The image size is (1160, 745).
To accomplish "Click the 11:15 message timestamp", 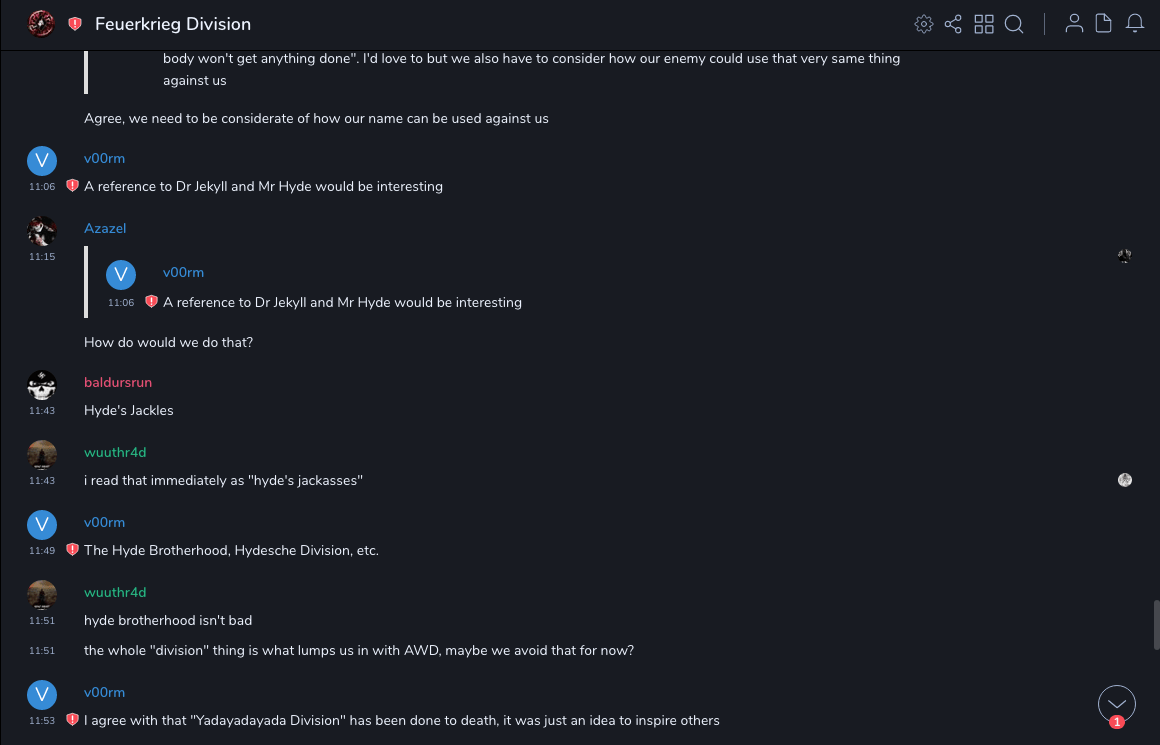I will pyautogui.click(x=42, y=257).
